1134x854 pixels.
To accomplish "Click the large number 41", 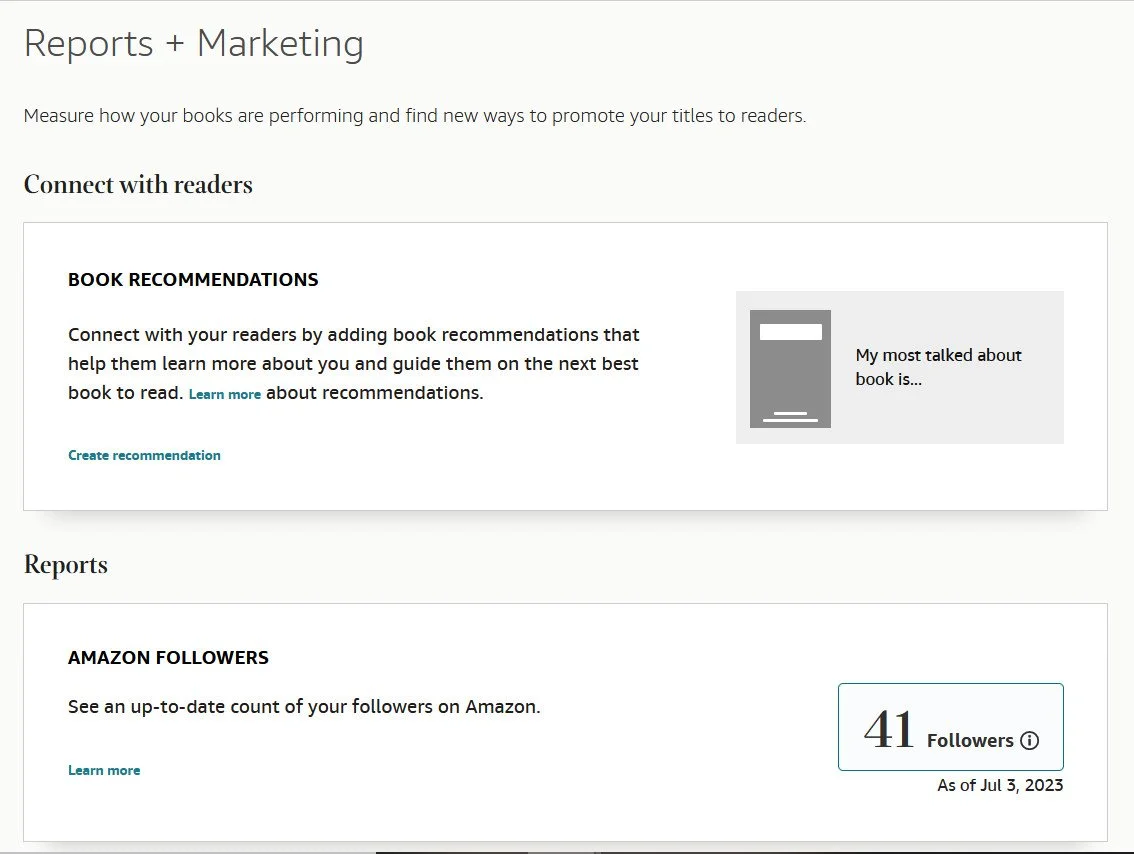I will pos(889,730).
